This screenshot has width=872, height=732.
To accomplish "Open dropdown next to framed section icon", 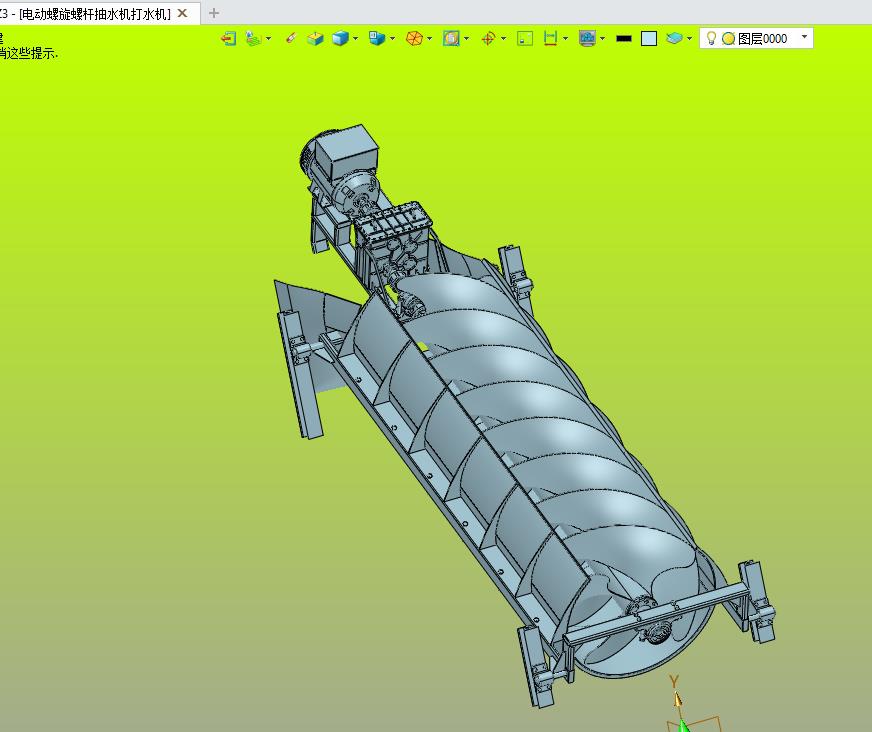I will click(x=467, y=39).
